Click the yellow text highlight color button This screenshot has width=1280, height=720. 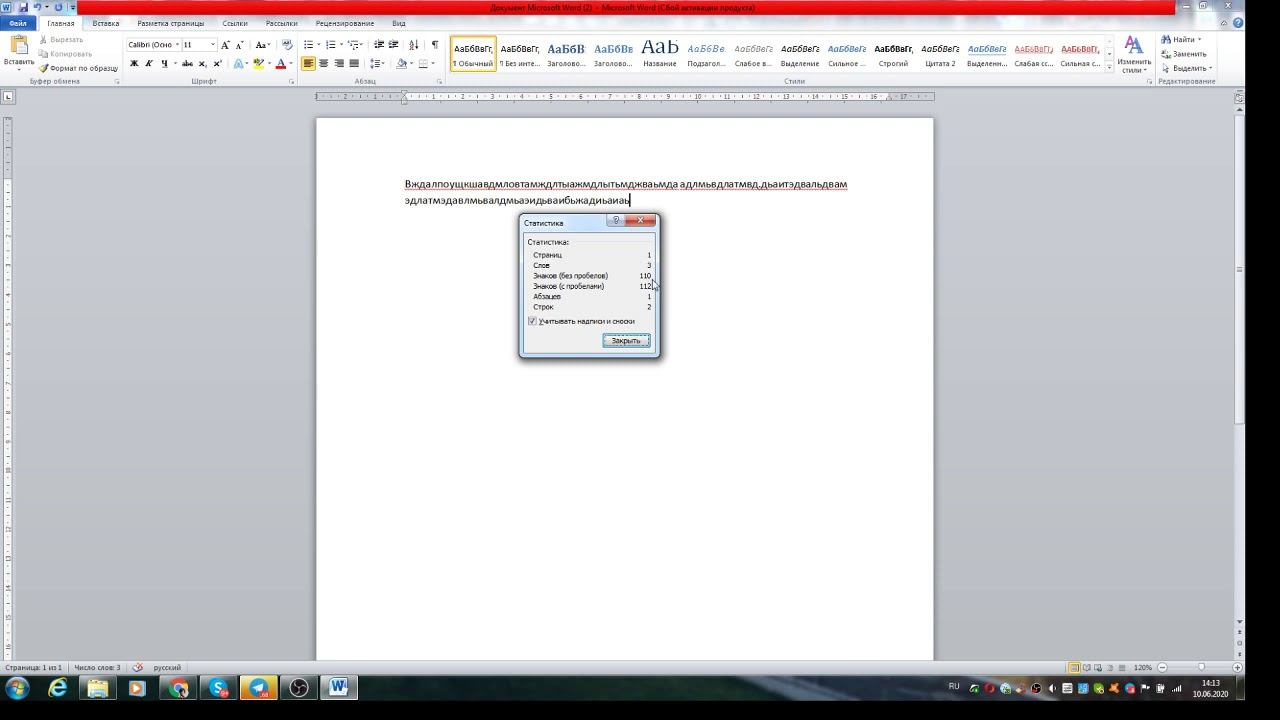[258, 64]
